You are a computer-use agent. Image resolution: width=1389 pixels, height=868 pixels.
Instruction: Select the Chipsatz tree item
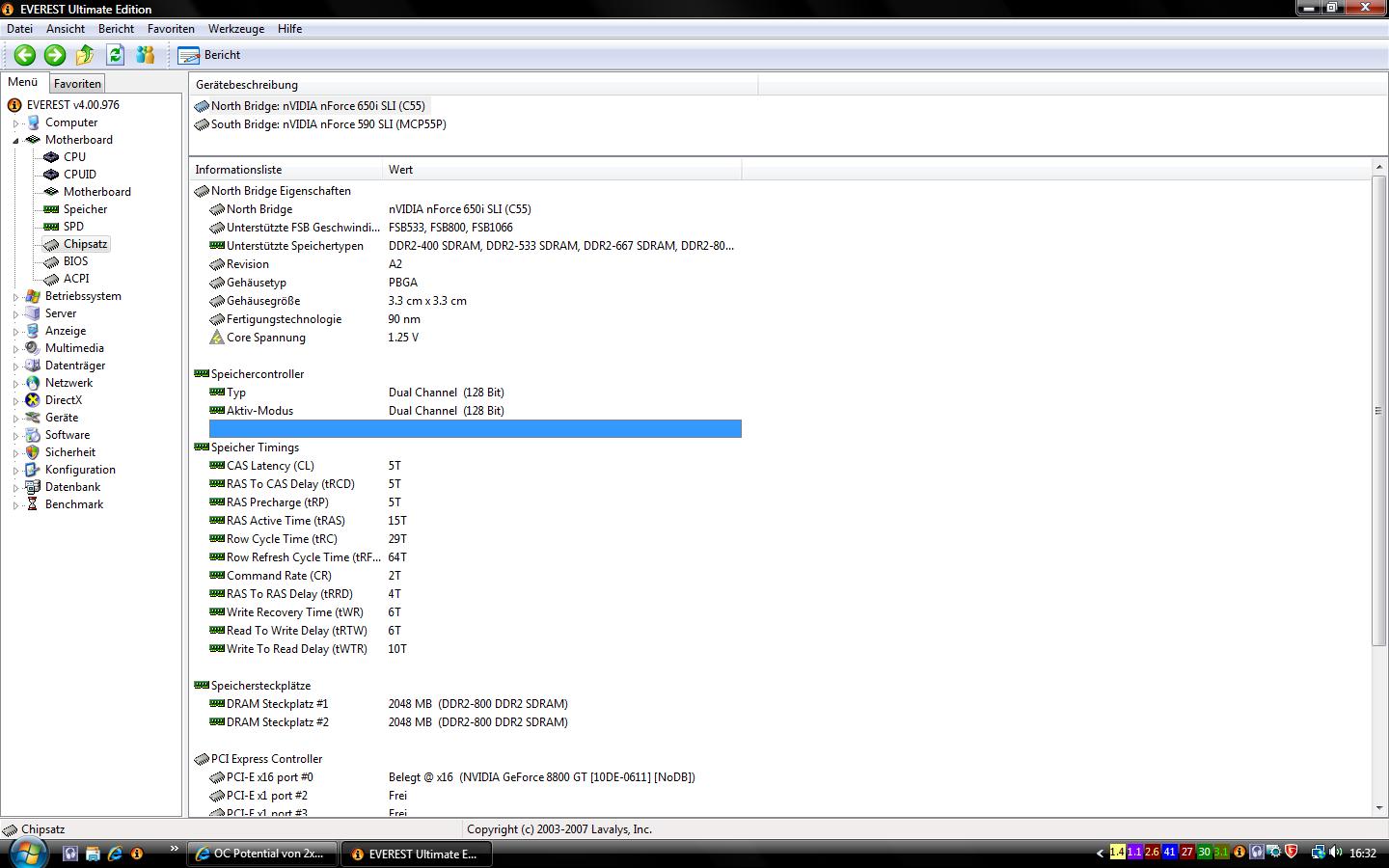[x=85, y=244]
